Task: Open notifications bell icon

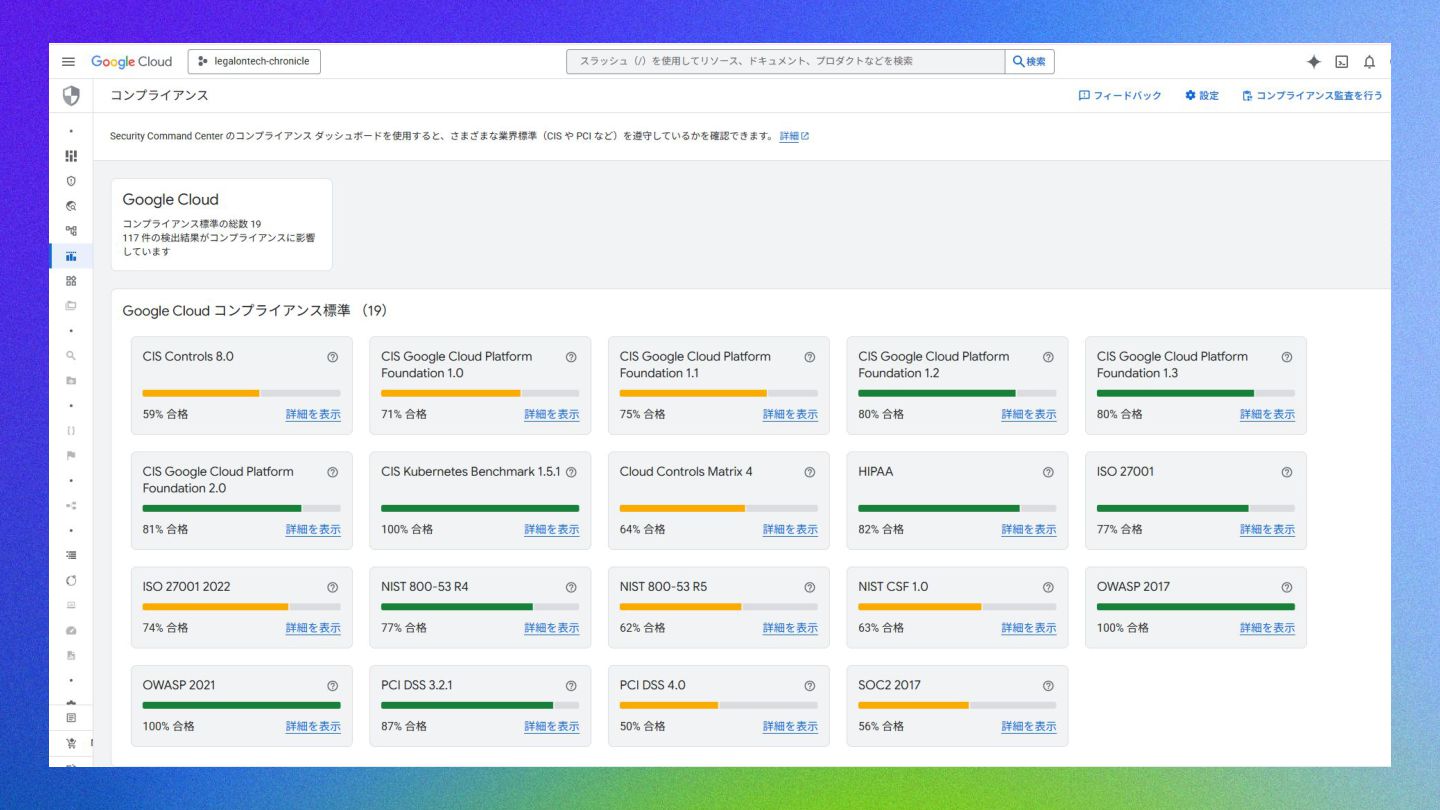Action: coord(1369,62)
